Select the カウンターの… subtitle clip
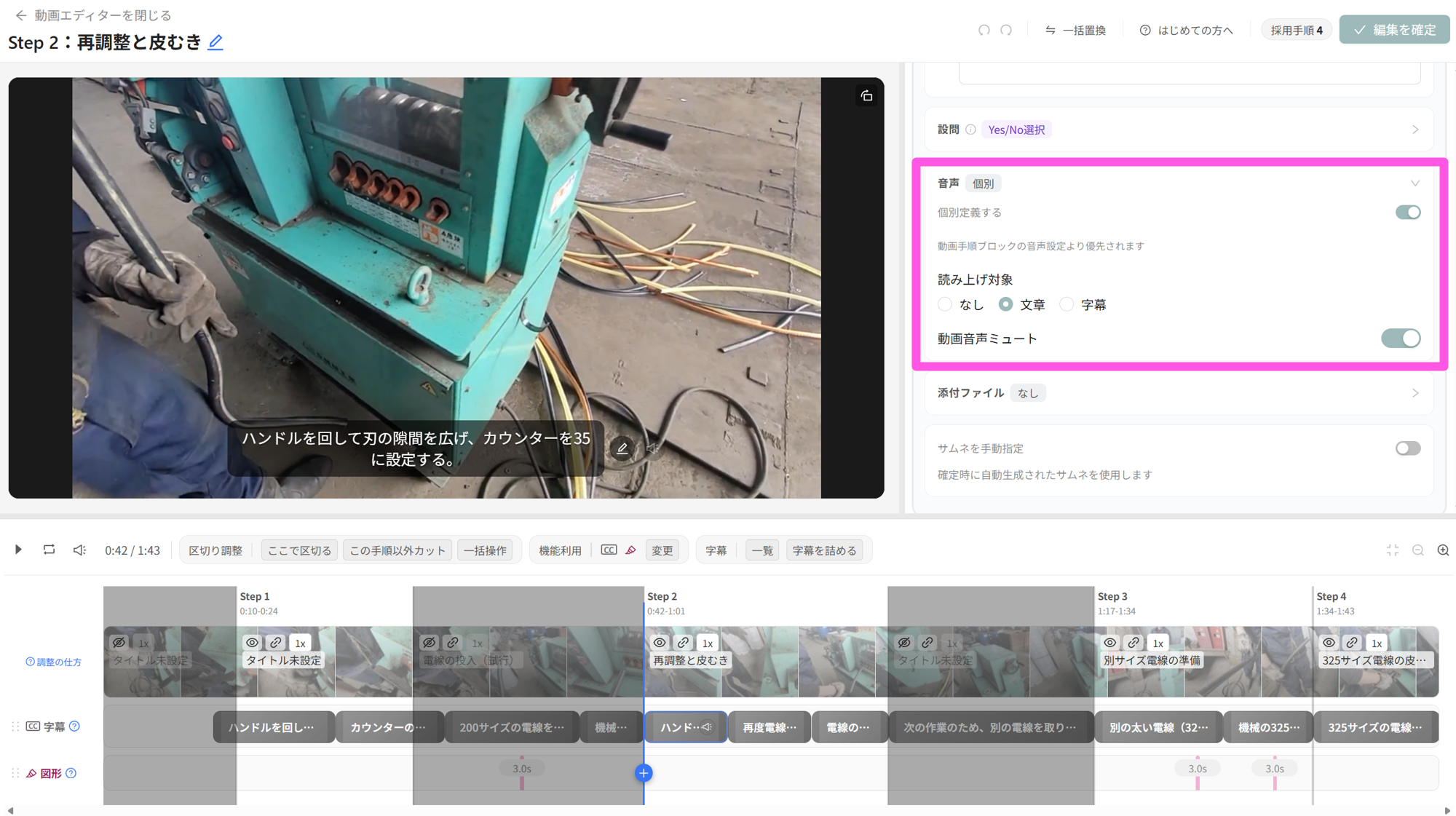 tap(388, 727)
